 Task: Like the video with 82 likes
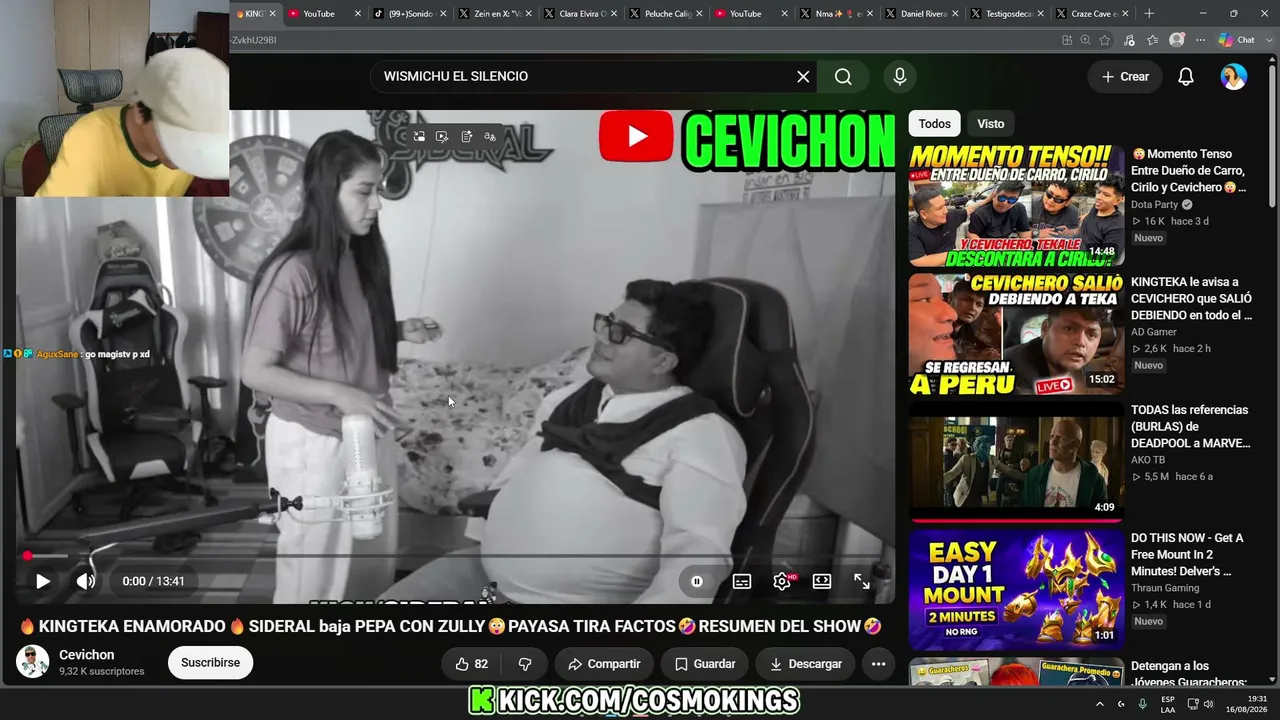[471, 664]
